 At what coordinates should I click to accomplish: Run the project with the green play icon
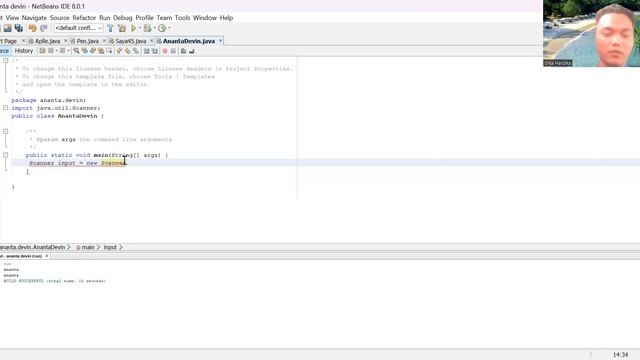pos(133,28)
